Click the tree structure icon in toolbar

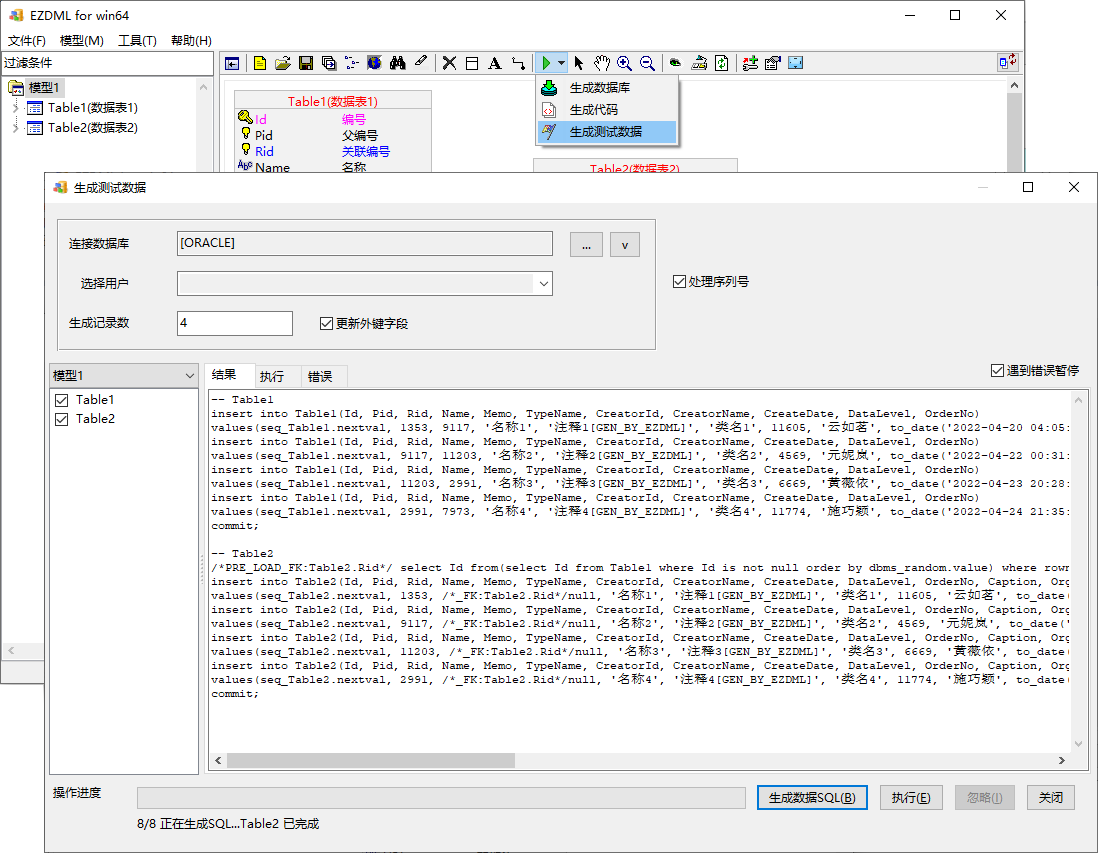pyautogui.click(x=352, y=64)
